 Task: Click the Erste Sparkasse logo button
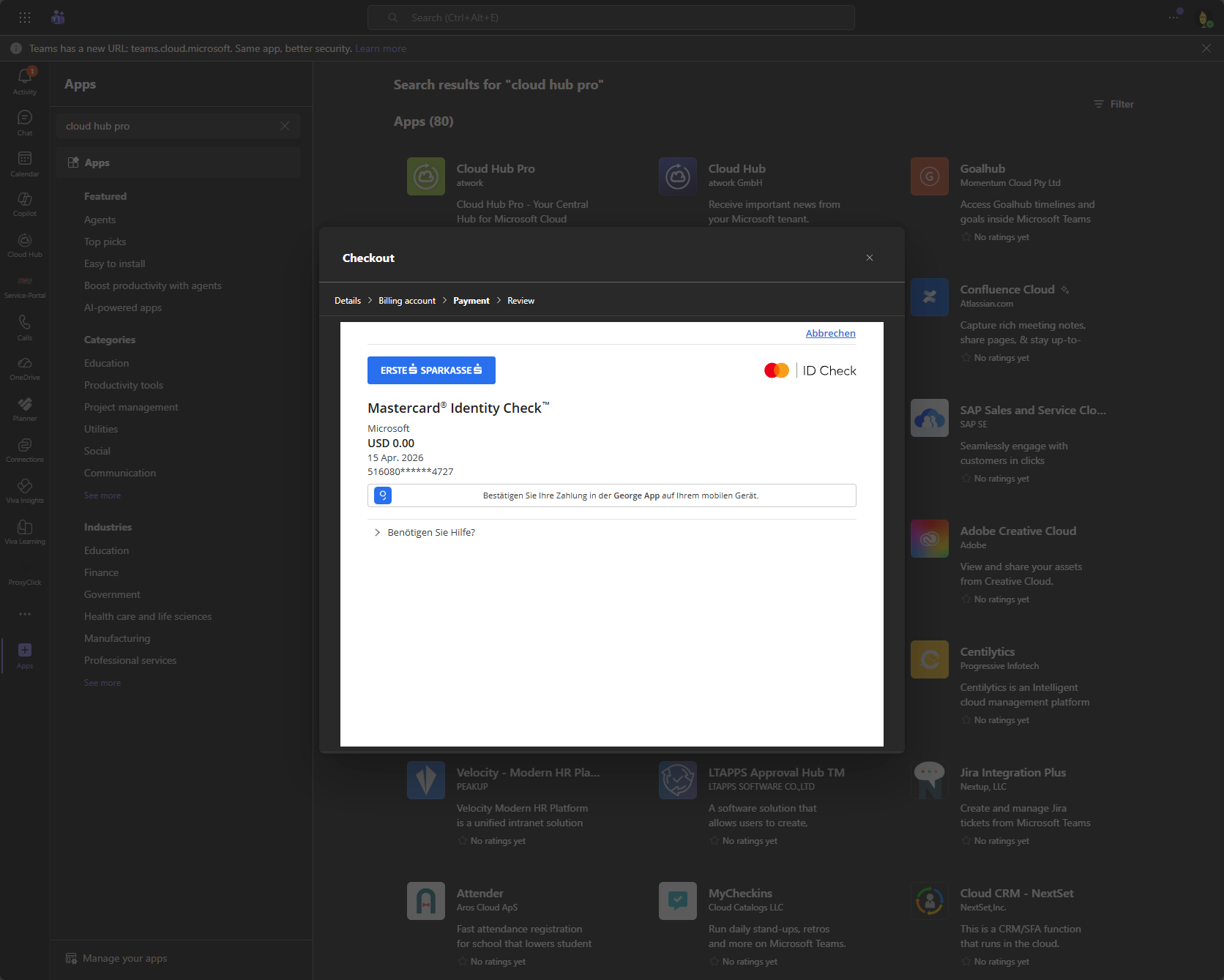pyautogui.click(x=431, y=370)
